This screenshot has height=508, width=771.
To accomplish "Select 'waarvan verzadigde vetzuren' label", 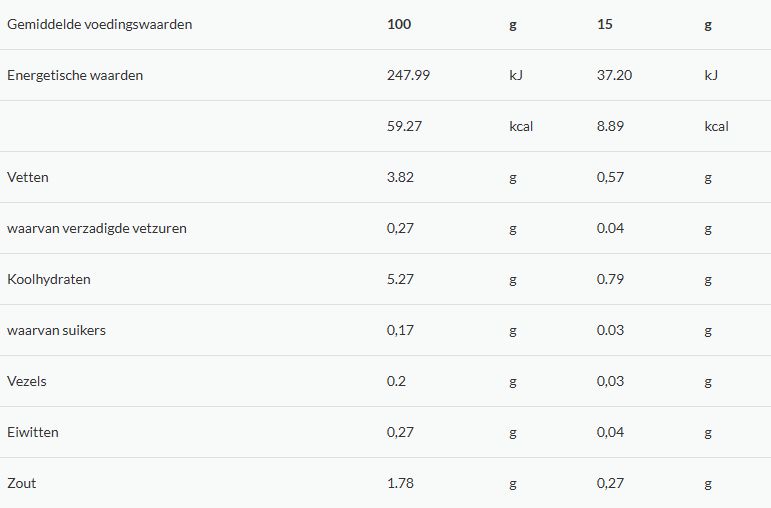I will [97, 229].
